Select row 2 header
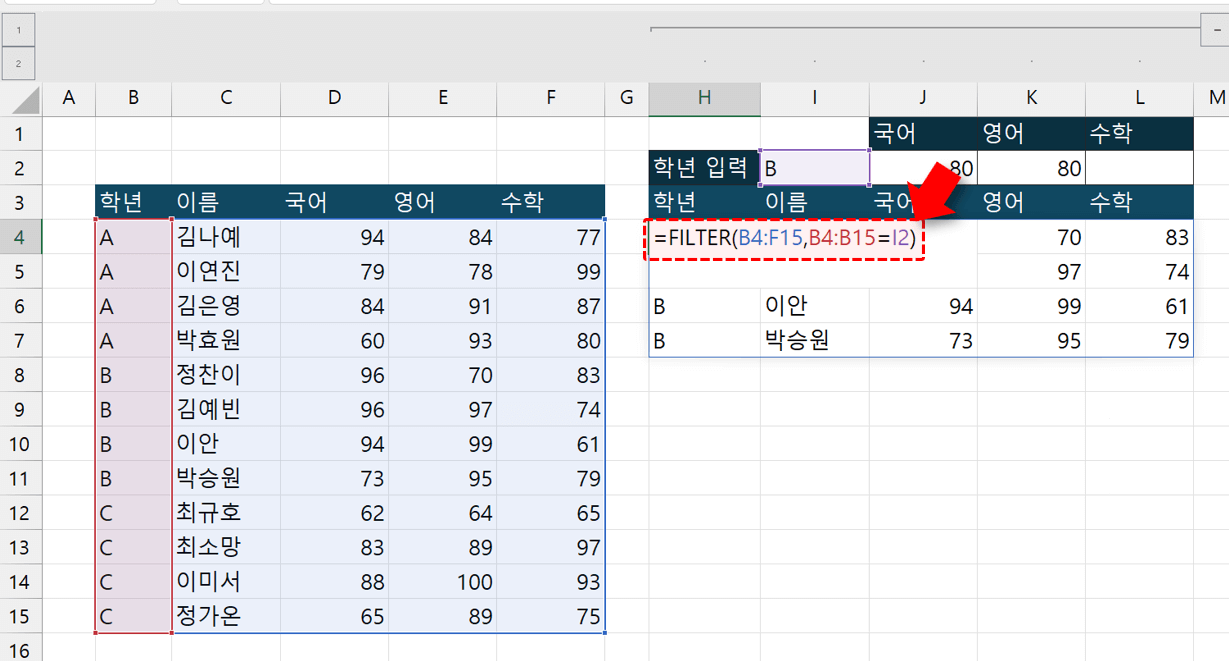The height and width of the screenshot is (661, 1229). 20,168
